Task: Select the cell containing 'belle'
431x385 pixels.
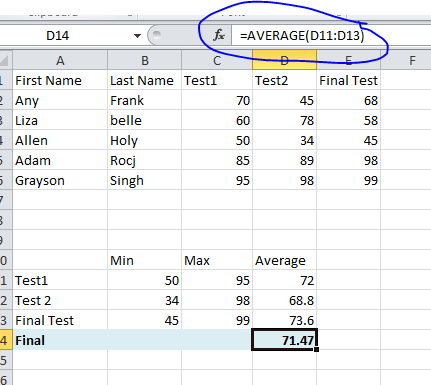Action: 145,120
